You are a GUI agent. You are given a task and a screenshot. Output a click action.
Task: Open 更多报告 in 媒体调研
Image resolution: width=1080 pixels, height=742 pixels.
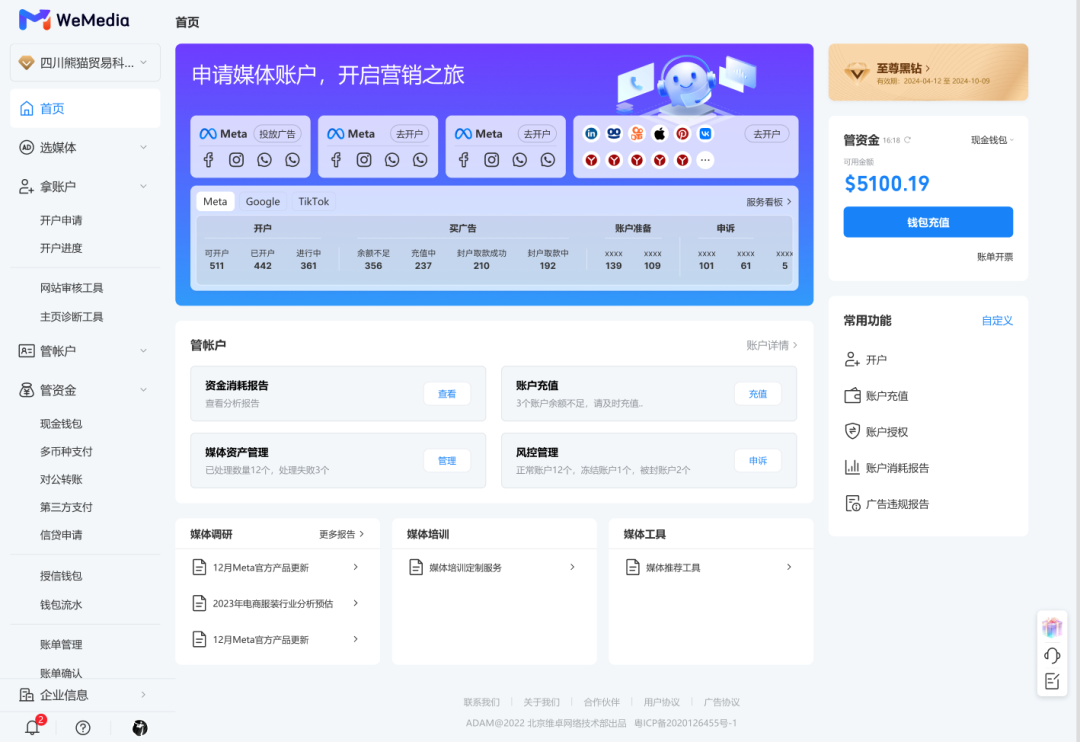341,534
